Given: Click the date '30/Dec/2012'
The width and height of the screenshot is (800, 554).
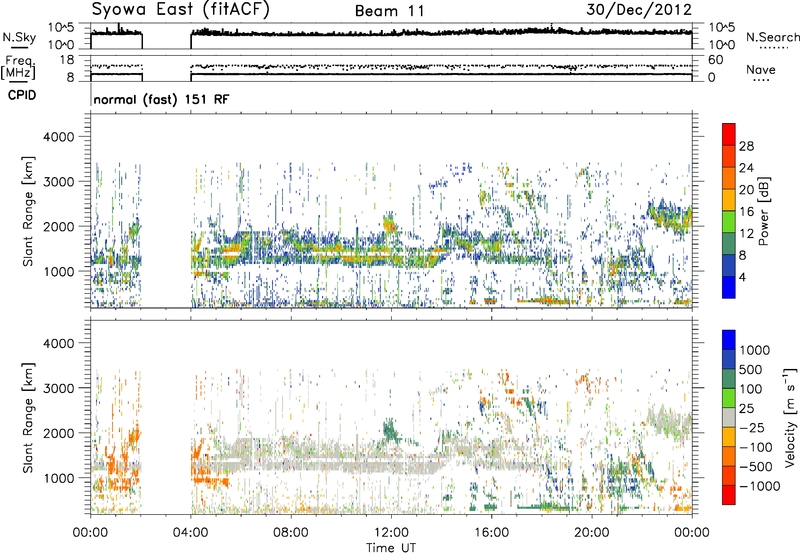Looking at the screenshot, I should click(639, 10).
